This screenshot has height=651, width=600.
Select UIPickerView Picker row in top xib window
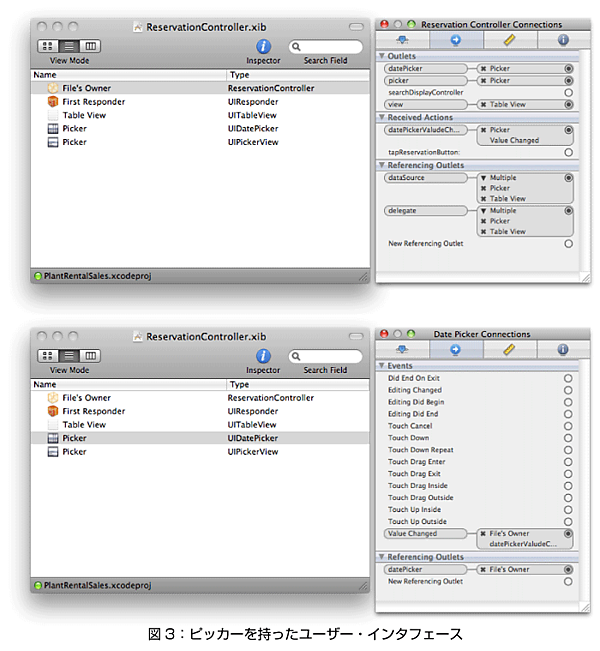[x=200, y=142]
